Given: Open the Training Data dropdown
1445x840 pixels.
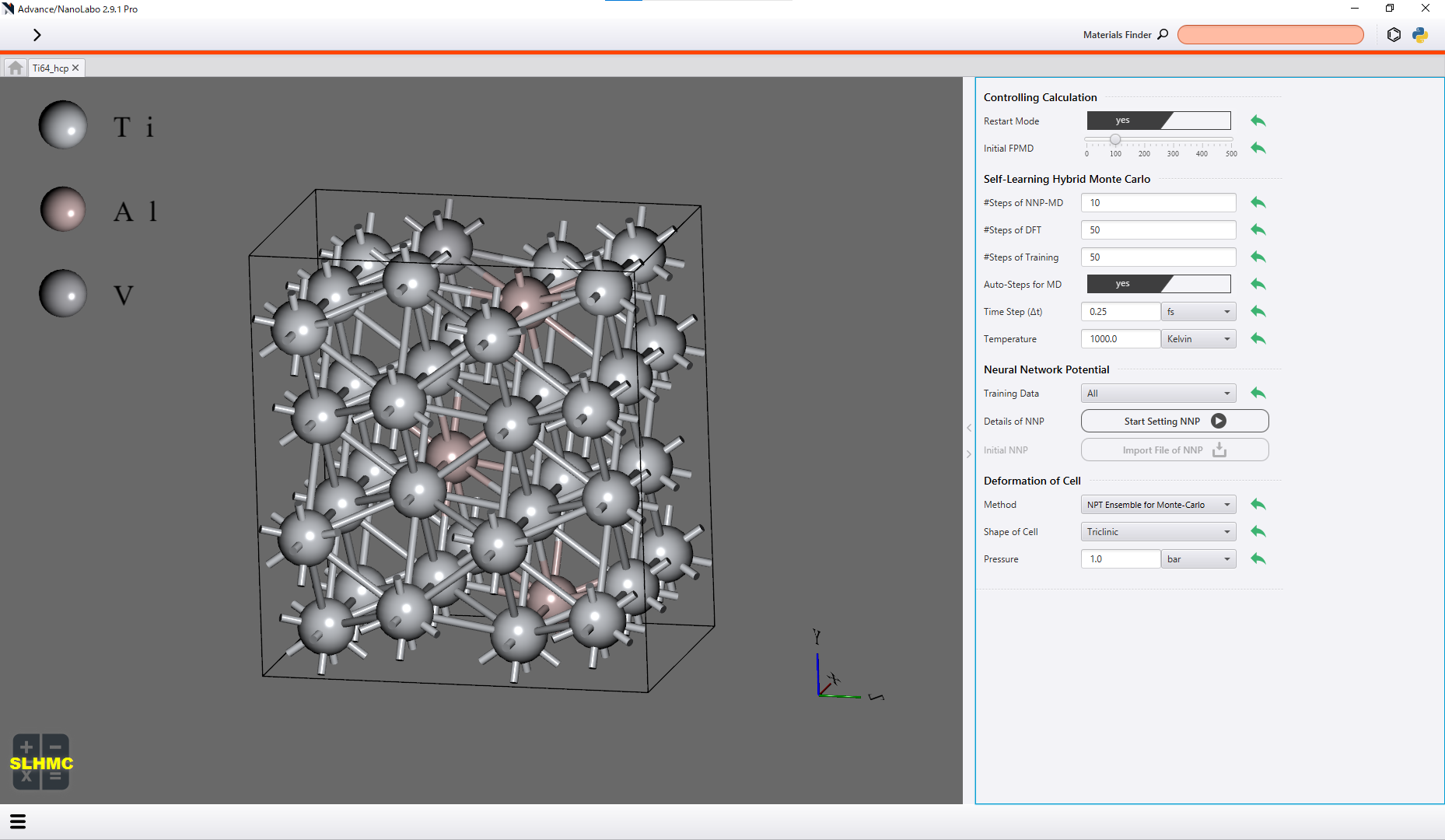Looking at the screenshot, I should point(1159,393).
